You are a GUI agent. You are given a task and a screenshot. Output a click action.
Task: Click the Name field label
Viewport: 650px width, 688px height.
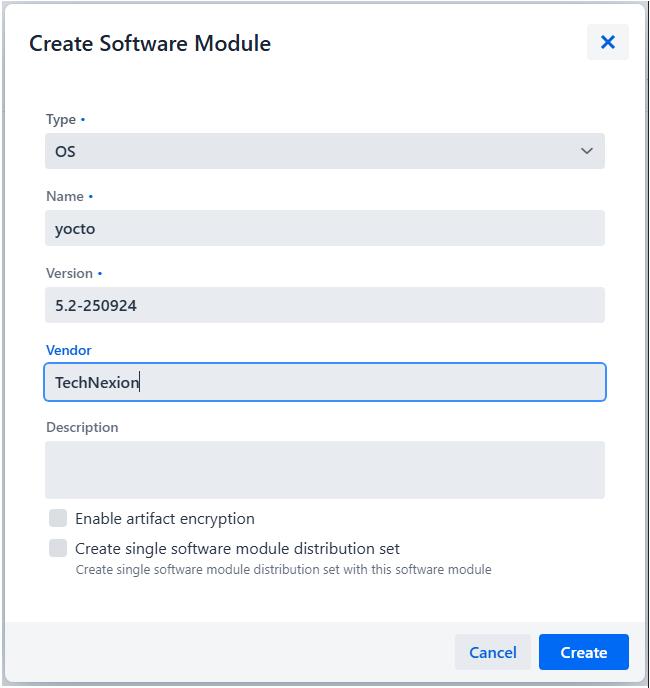tap(64, 196)
